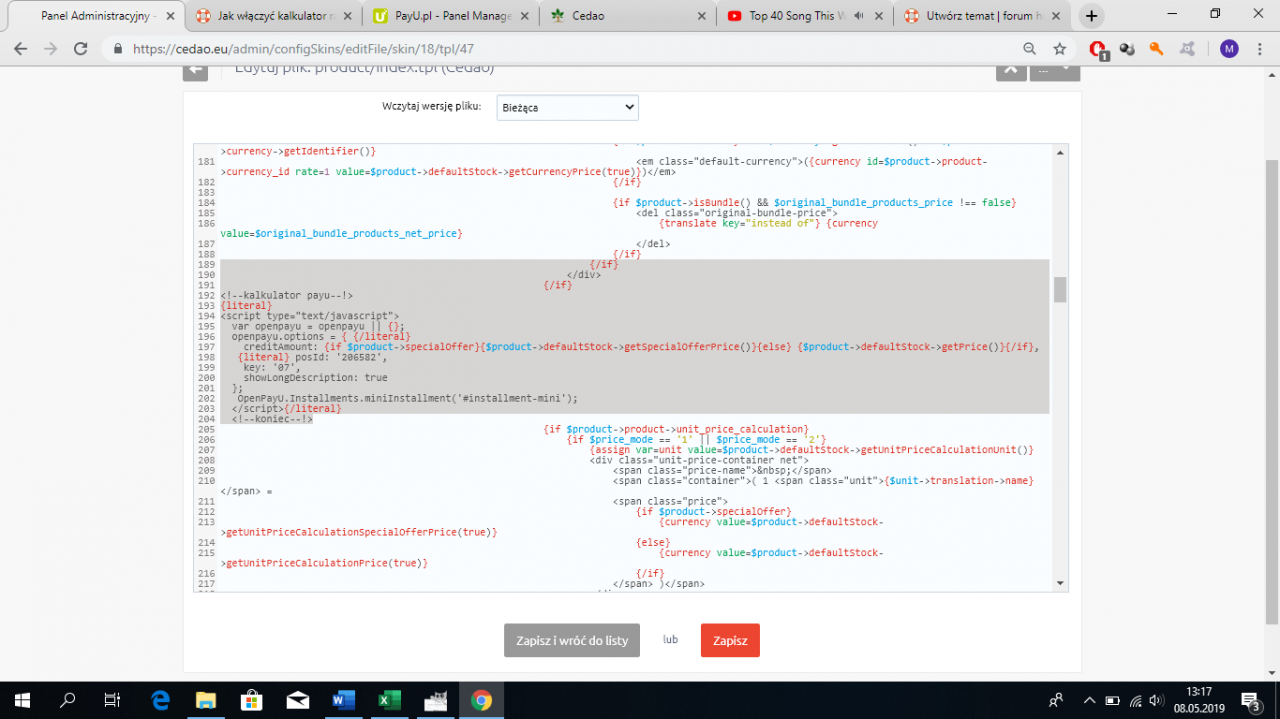Image resolution: width=1280 pixels, height=719 pixels.
Task: Click the kalkulator payu comment line
Action: click(x=287, y=295)
